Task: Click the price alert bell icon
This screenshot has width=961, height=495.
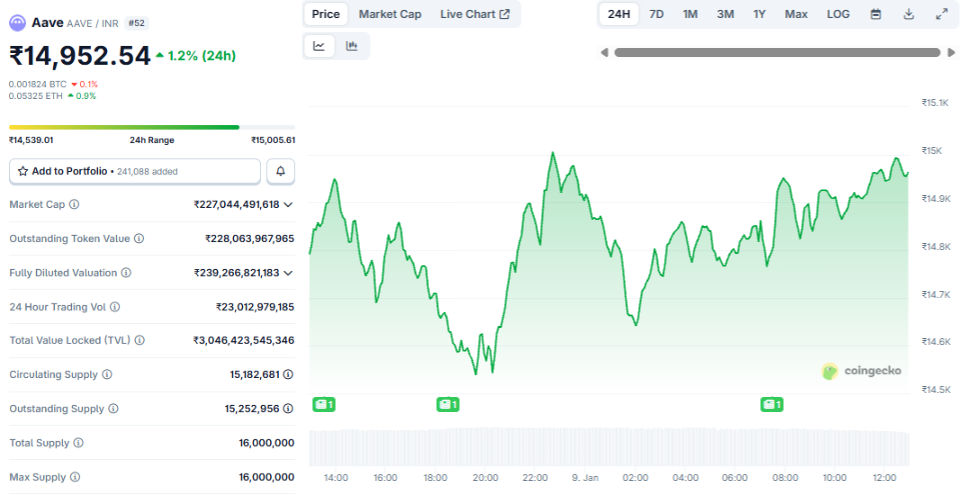Action: click(x=281, y=172)
